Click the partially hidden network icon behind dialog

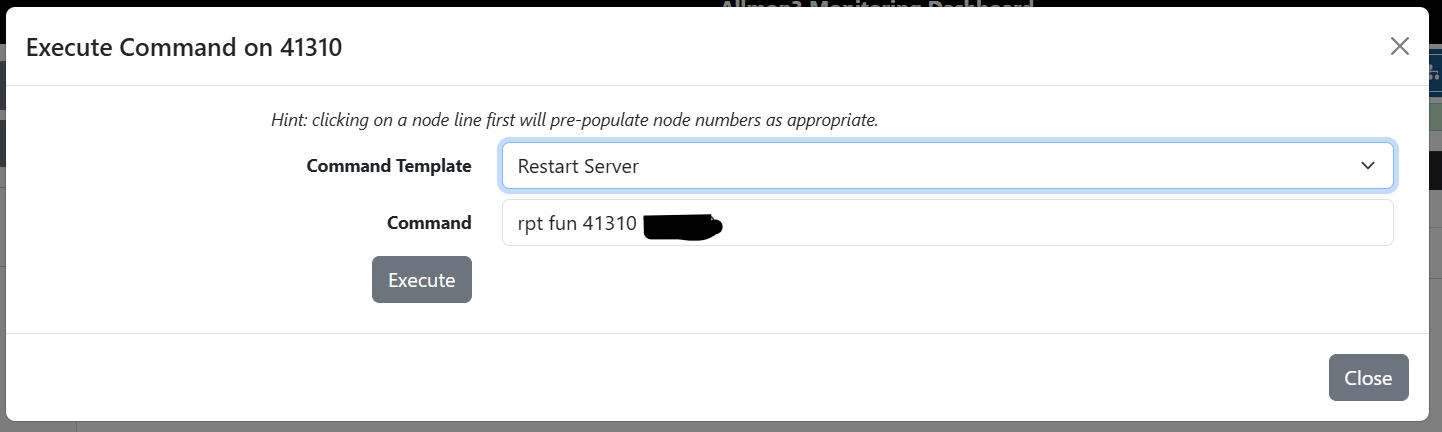[1435, 71]
